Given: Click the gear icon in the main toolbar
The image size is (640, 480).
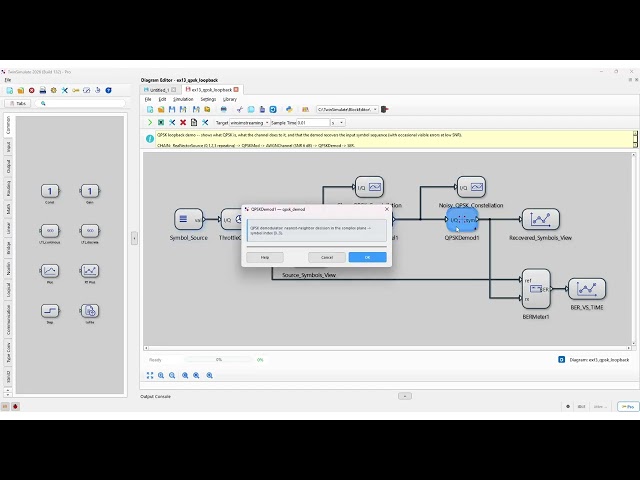Looking at the screenshot, I should point(53,90).
